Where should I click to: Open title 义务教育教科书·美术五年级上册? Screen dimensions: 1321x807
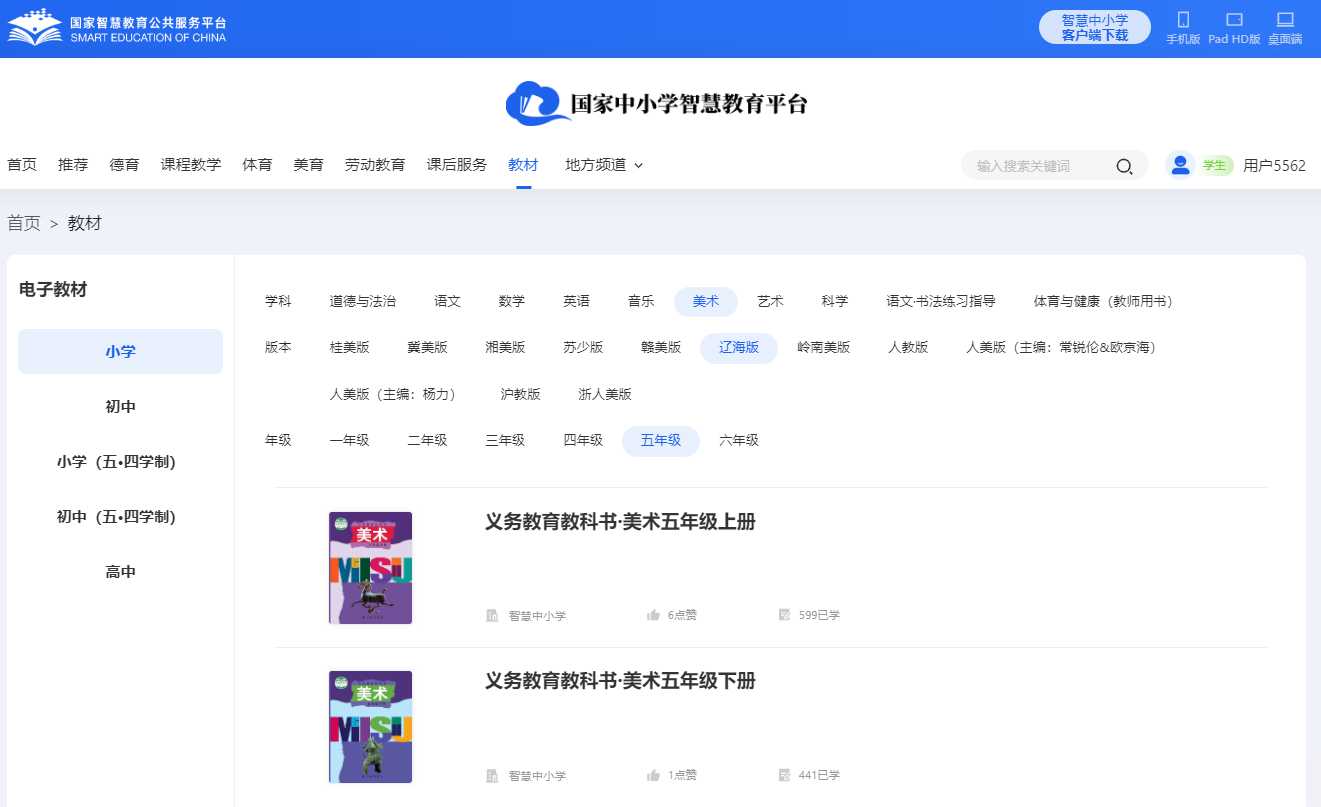pos(620,522)
